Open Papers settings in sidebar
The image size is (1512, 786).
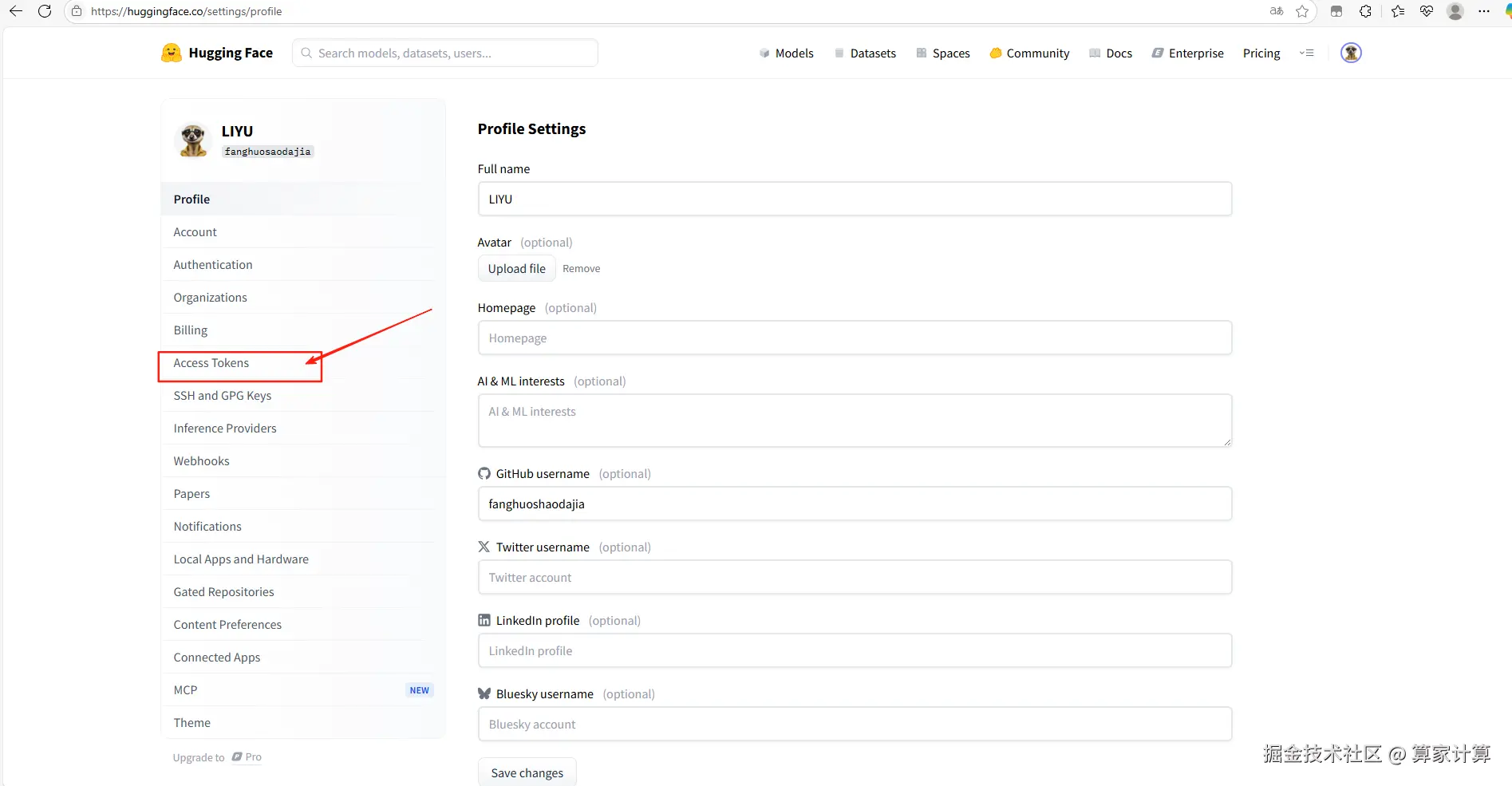303,493
